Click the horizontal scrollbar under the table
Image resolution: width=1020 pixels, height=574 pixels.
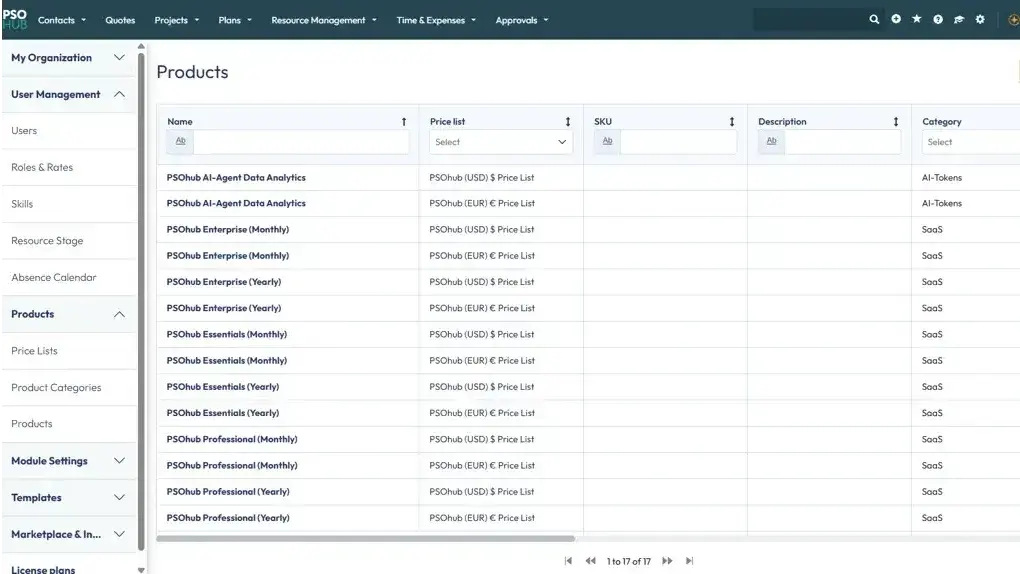366,539
